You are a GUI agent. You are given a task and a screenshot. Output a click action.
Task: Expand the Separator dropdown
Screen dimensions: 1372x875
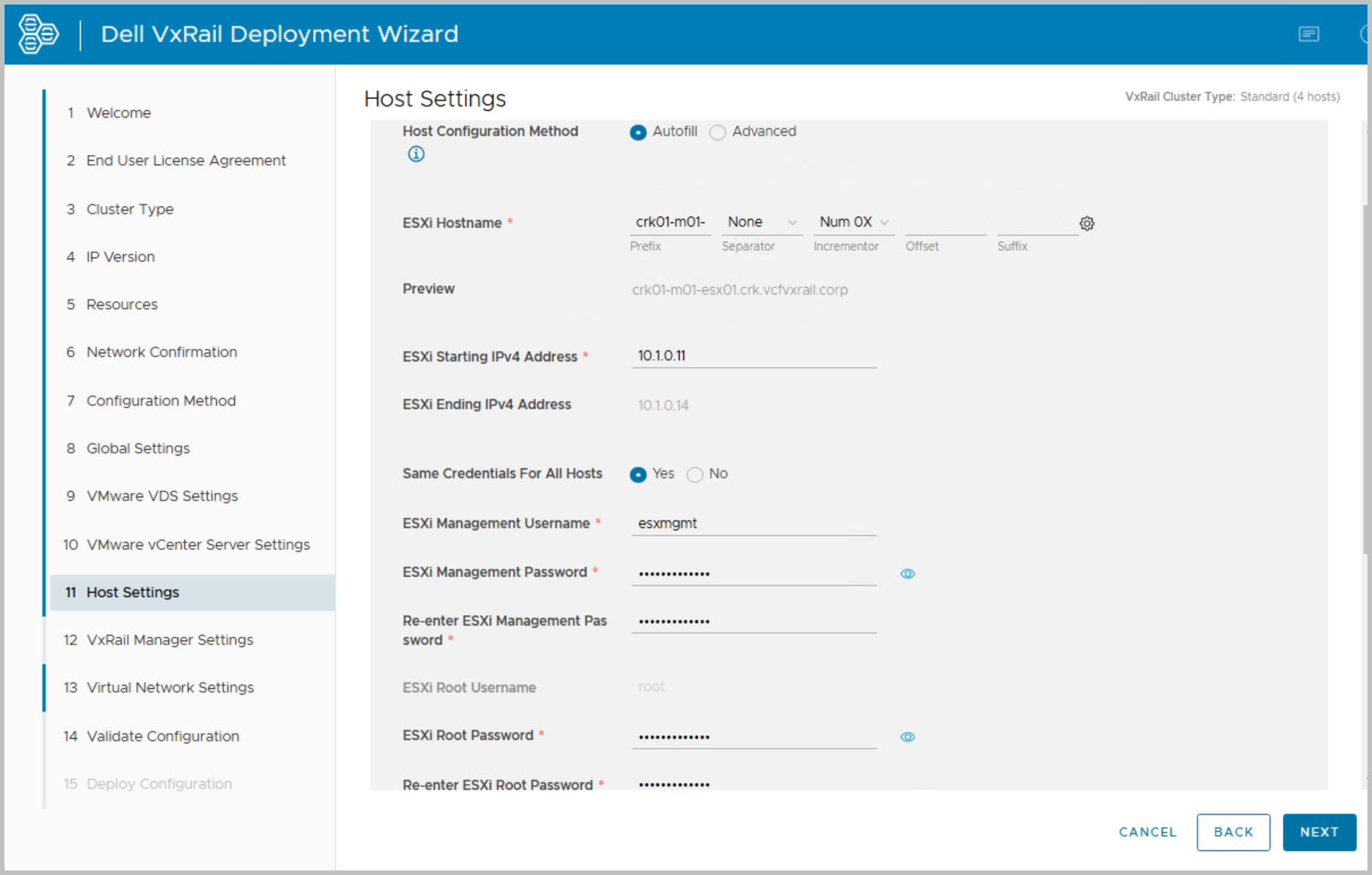(x=761, y=222)
